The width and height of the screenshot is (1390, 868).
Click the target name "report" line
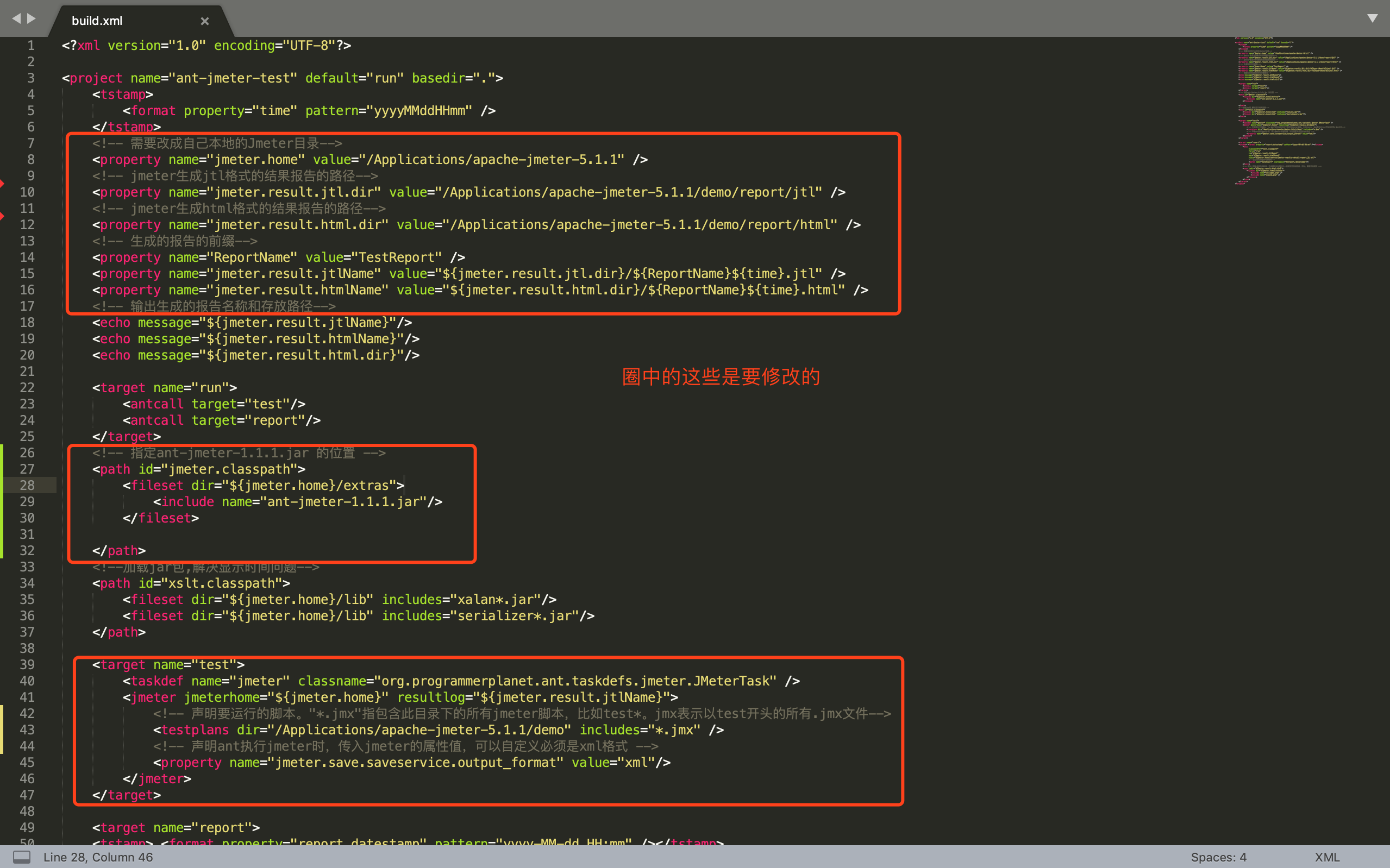(176, 827)
